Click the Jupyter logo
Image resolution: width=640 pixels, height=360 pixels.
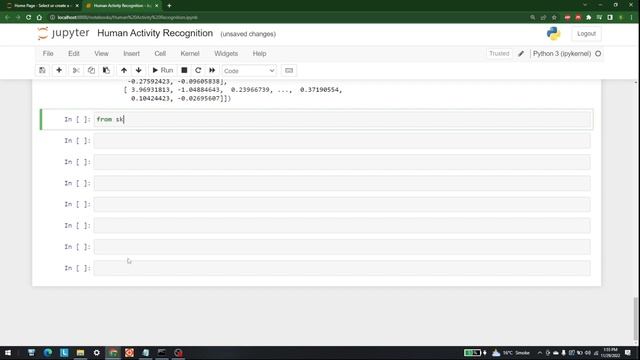coord(63,33)
